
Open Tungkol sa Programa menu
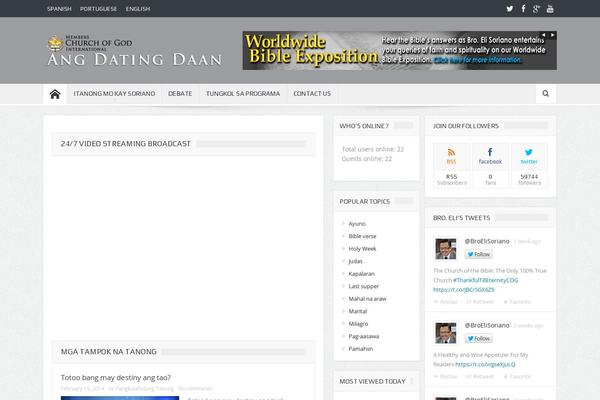[243, 94]
